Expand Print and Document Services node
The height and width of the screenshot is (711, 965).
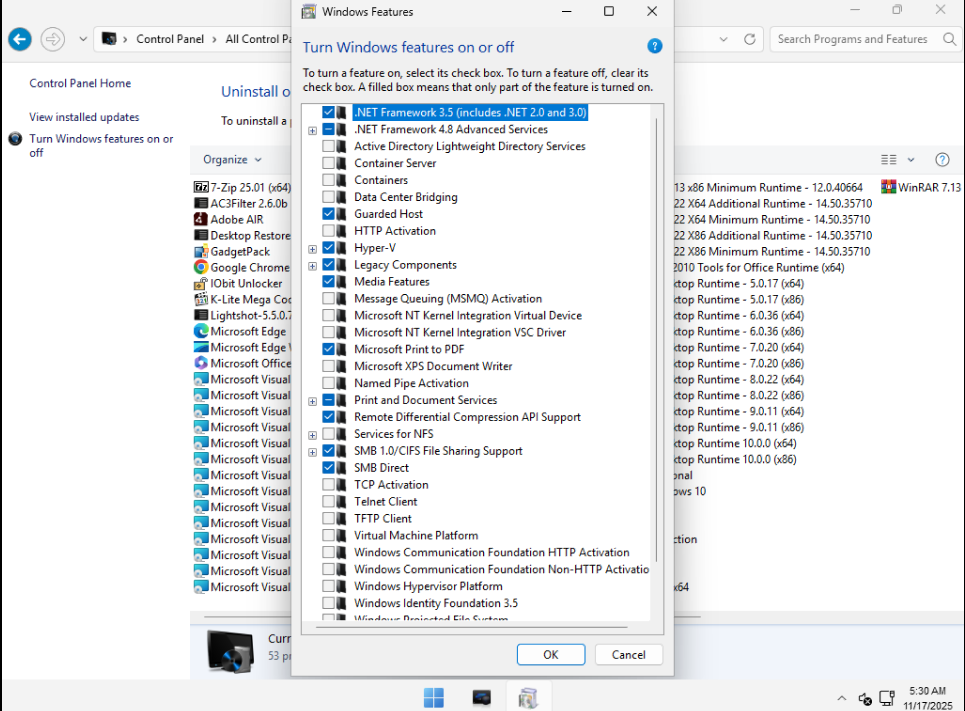(313, 400)
